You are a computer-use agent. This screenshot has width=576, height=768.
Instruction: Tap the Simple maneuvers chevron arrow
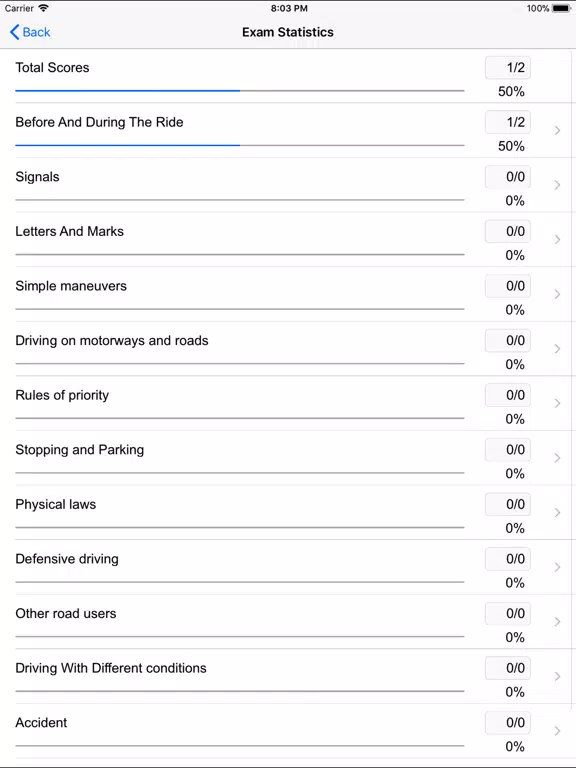pyautogui.click(x=557, y=294)
